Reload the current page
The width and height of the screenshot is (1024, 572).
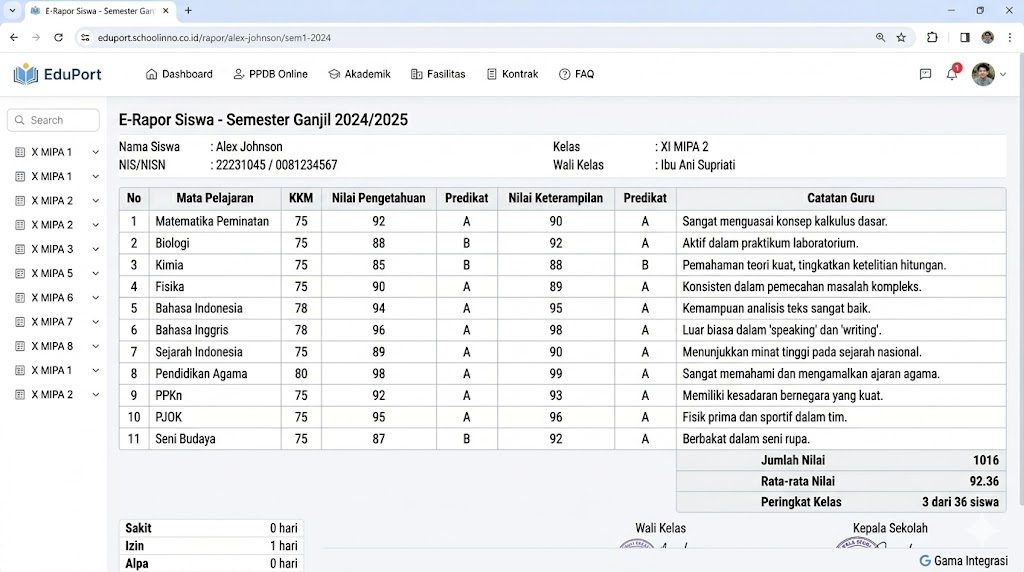58,38
